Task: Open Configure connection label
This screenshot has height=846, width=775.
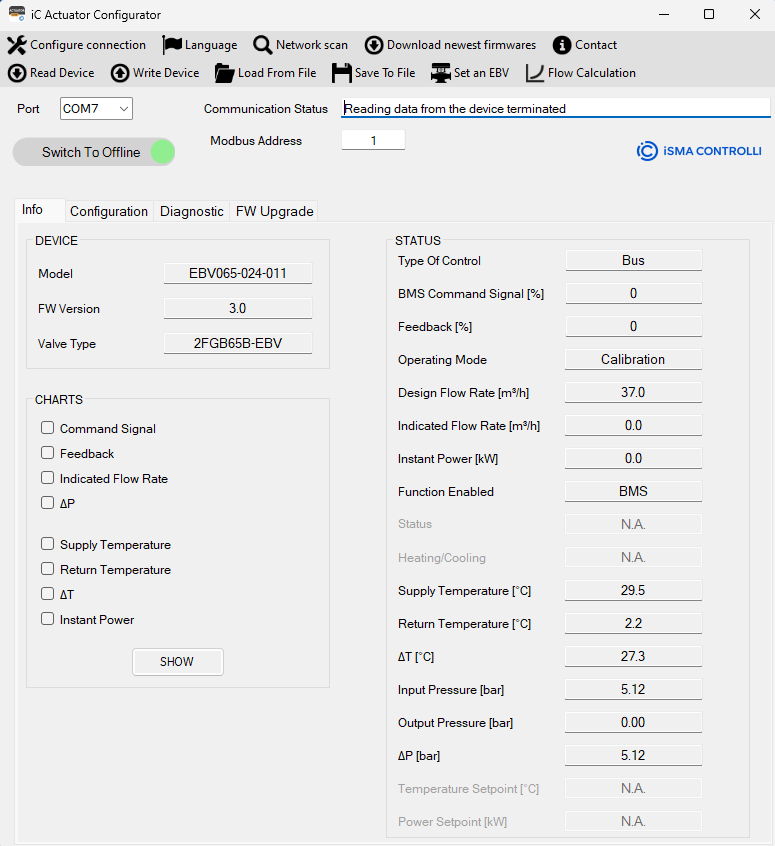Action: click(x=88, y=45)
